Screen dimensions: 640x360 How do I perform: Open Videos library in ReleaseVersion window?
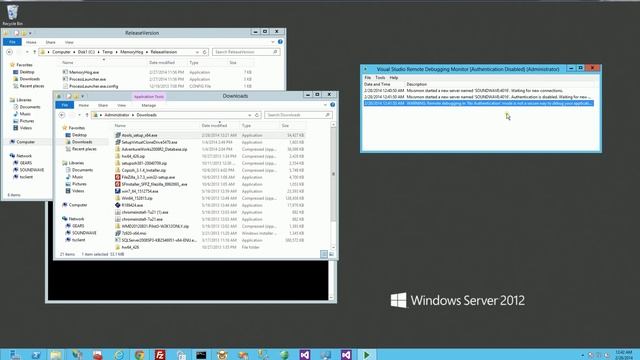[x=25, y=128]
